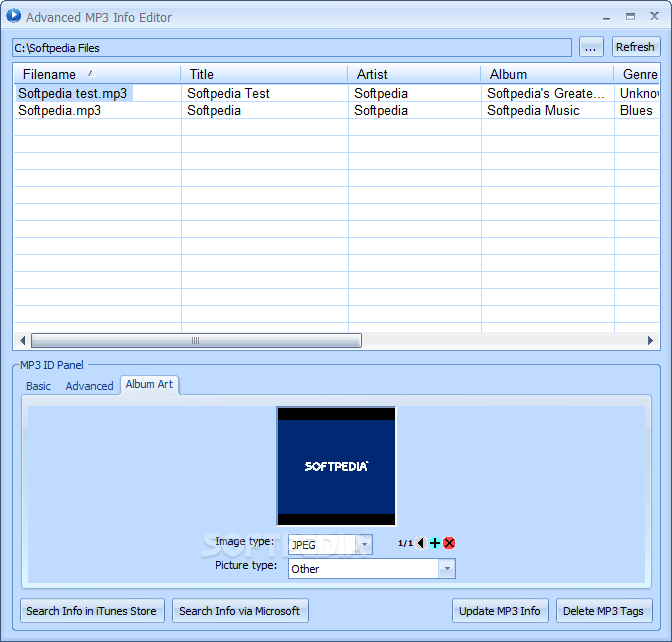Click the C:\Softpedia Files path field

(x=292, y=48)
